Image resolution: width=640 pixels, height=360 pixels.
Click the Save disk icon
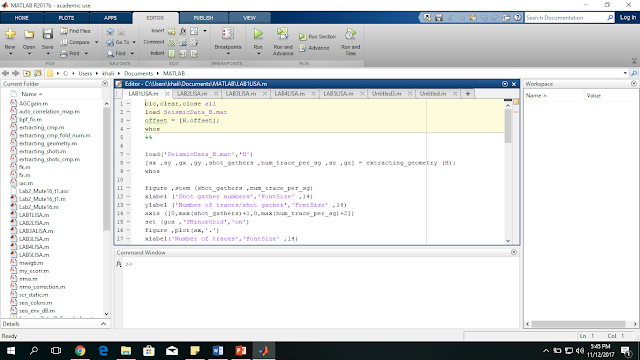coord(48,34)
